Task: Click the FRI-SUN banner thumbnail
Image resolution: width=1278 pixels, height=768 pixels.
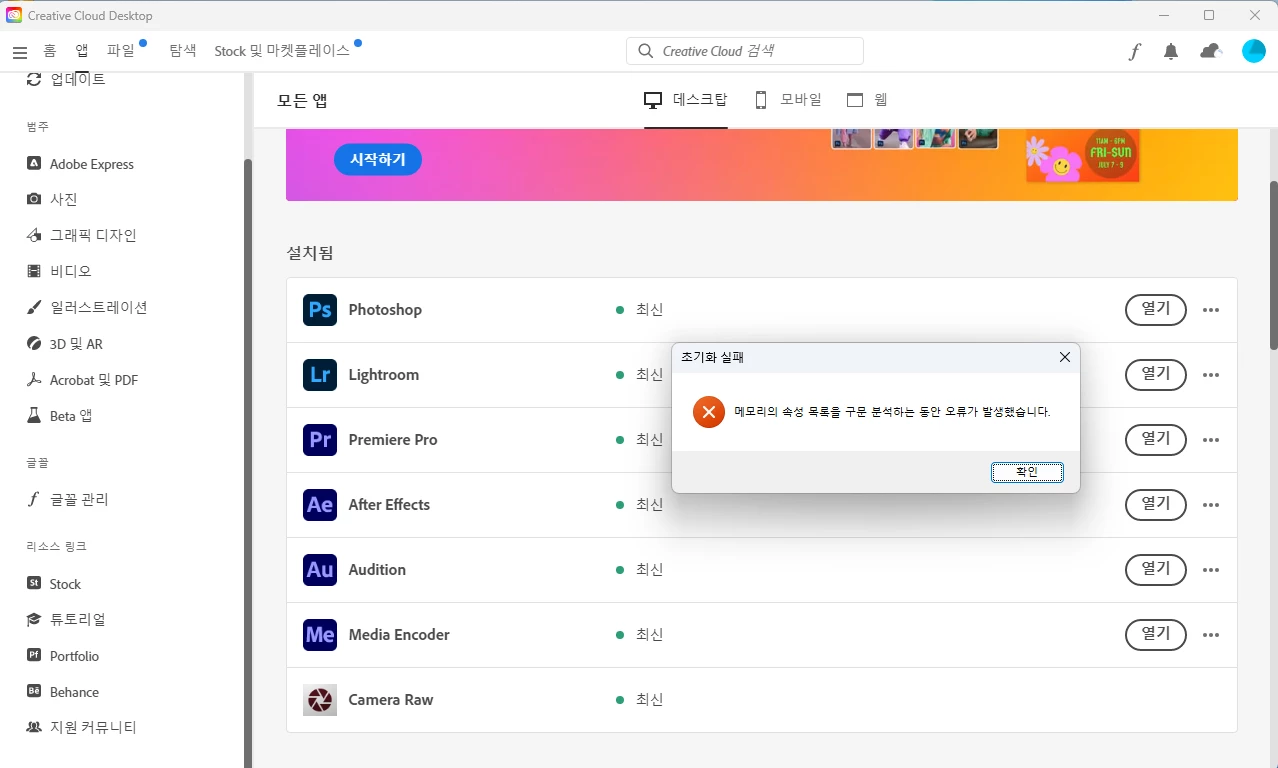Action: coord(1083,155)
